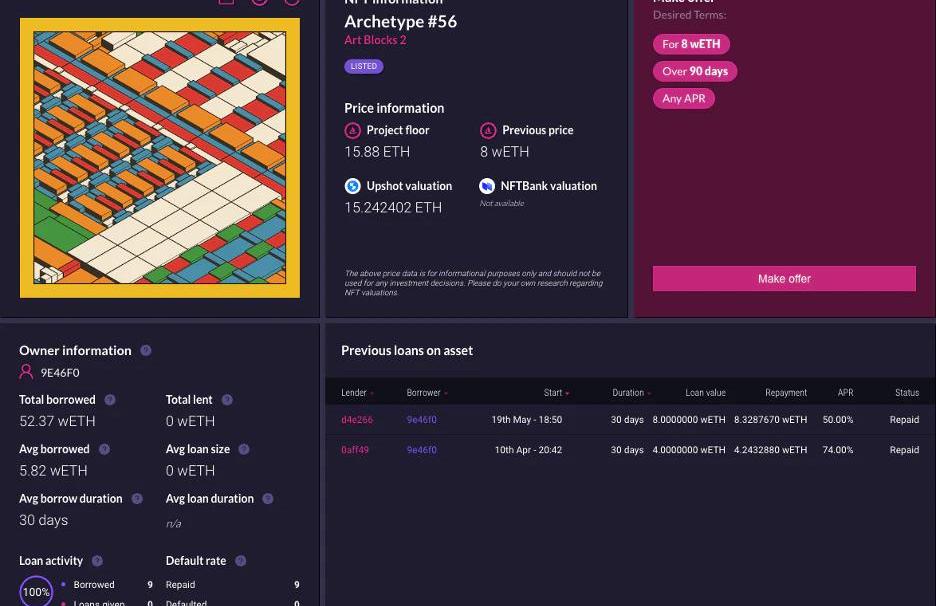Viewport: 936px width, 606px height.
Task: Open the Art Blocks 2 collection link
Action: pyautogui.click(x=375, y=40)
